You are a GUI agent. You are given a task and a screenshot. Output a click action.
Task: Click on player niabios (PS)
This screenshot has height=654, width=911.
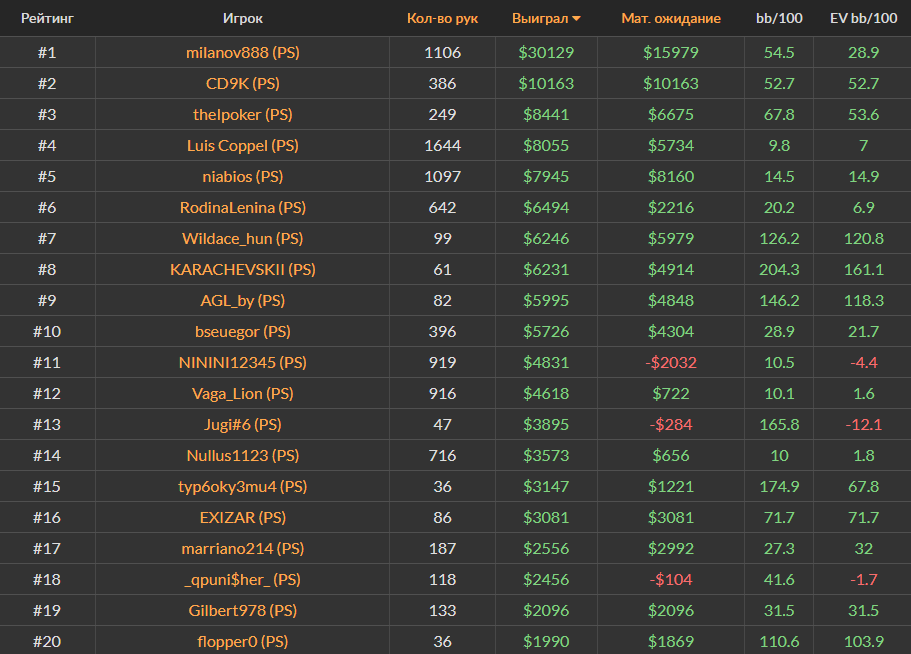[x=242, y=176]
